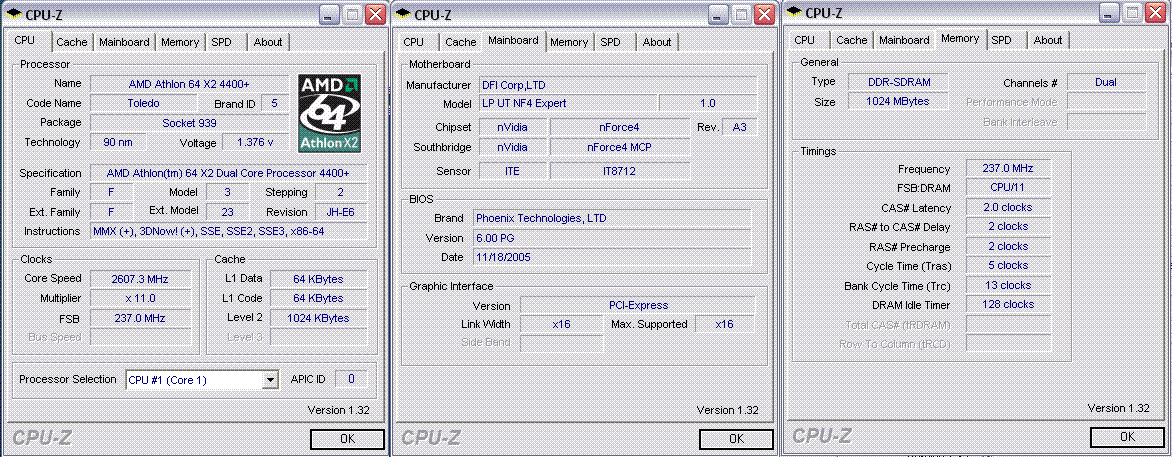Image resolution: width=1172 pixels, height=457 pixels.
Task: Click the Technology value '90 nm'
Action: pos(118,142)
